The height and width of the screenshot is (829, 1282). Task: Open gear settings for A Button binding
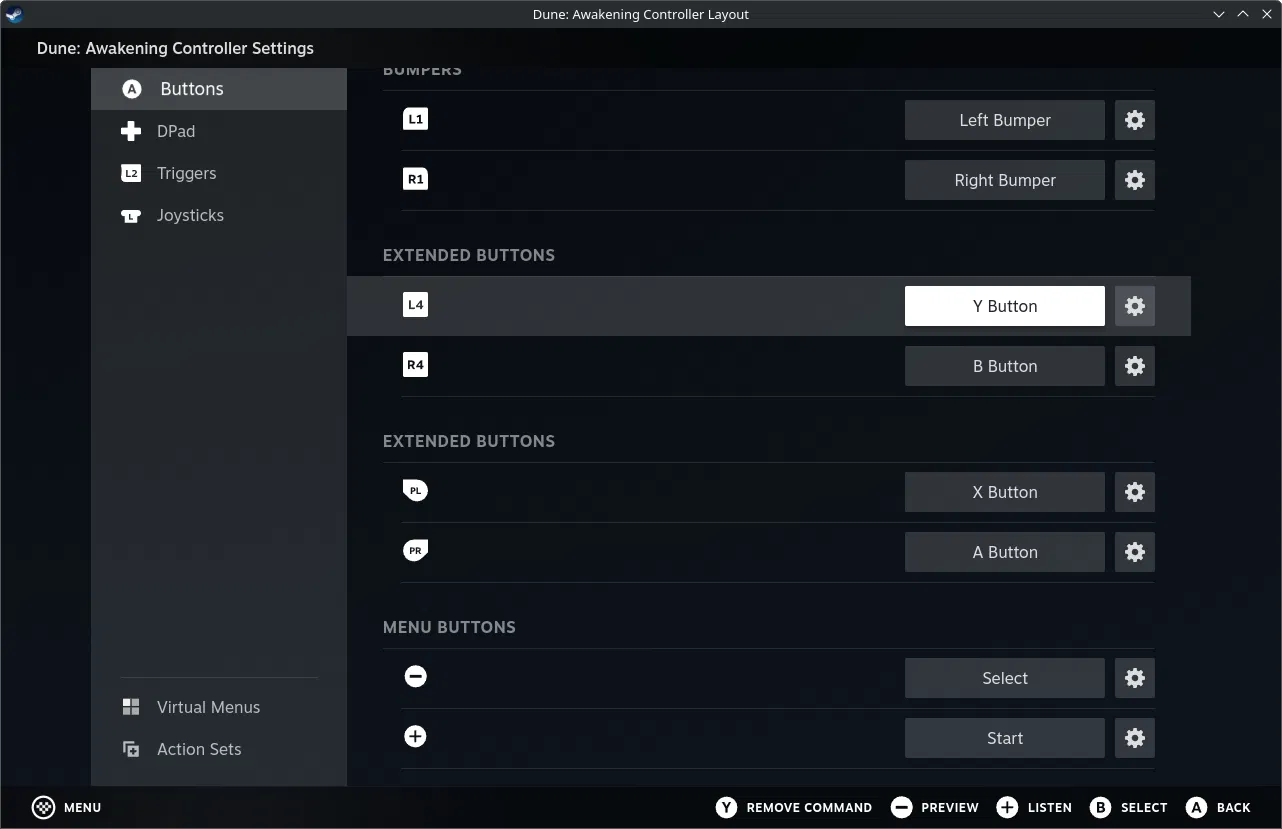pyautogui.click(x=1134, y=552)
